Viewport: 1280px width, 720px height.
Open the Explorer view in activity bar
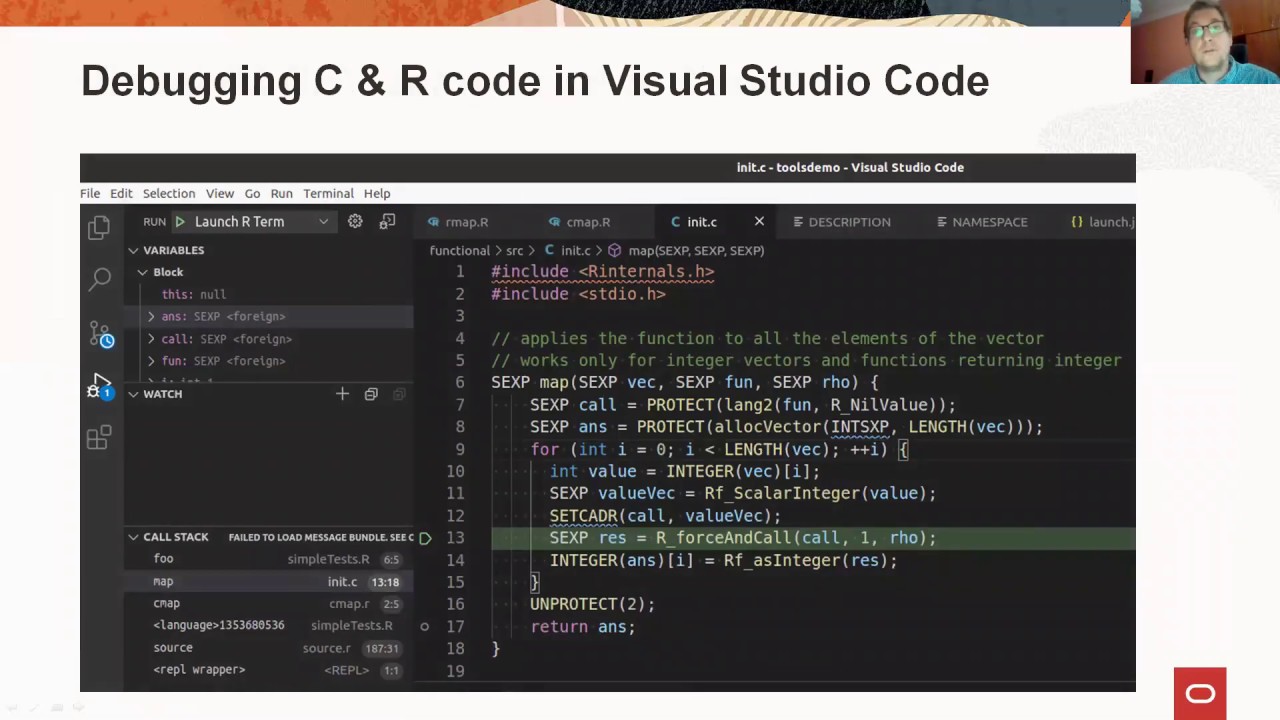tap(98, 228)
